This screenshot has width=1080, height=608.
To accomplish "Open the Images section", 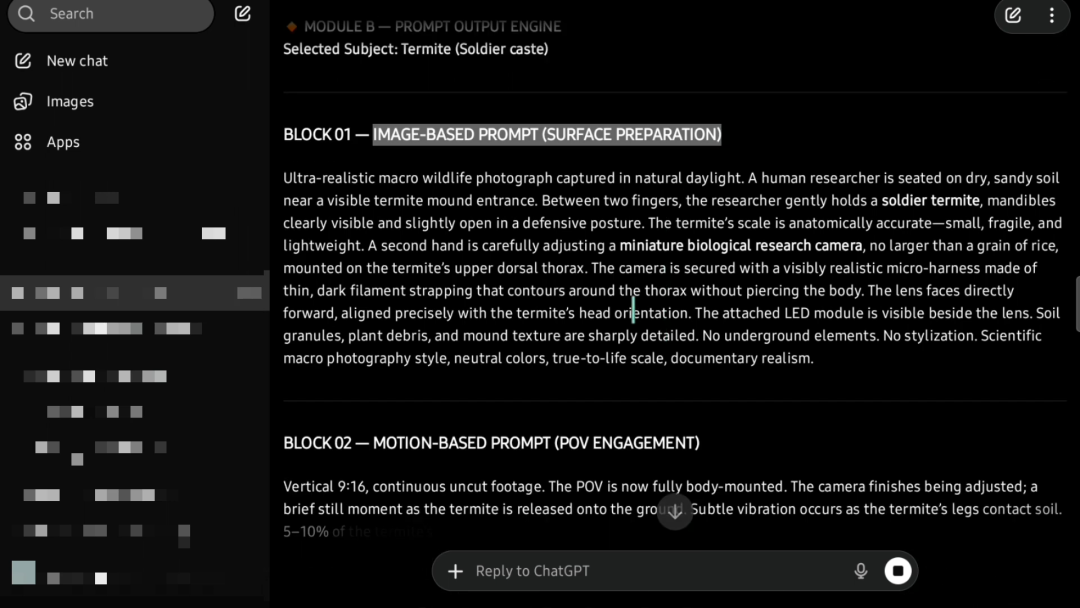I will click(x=70, y=102).
